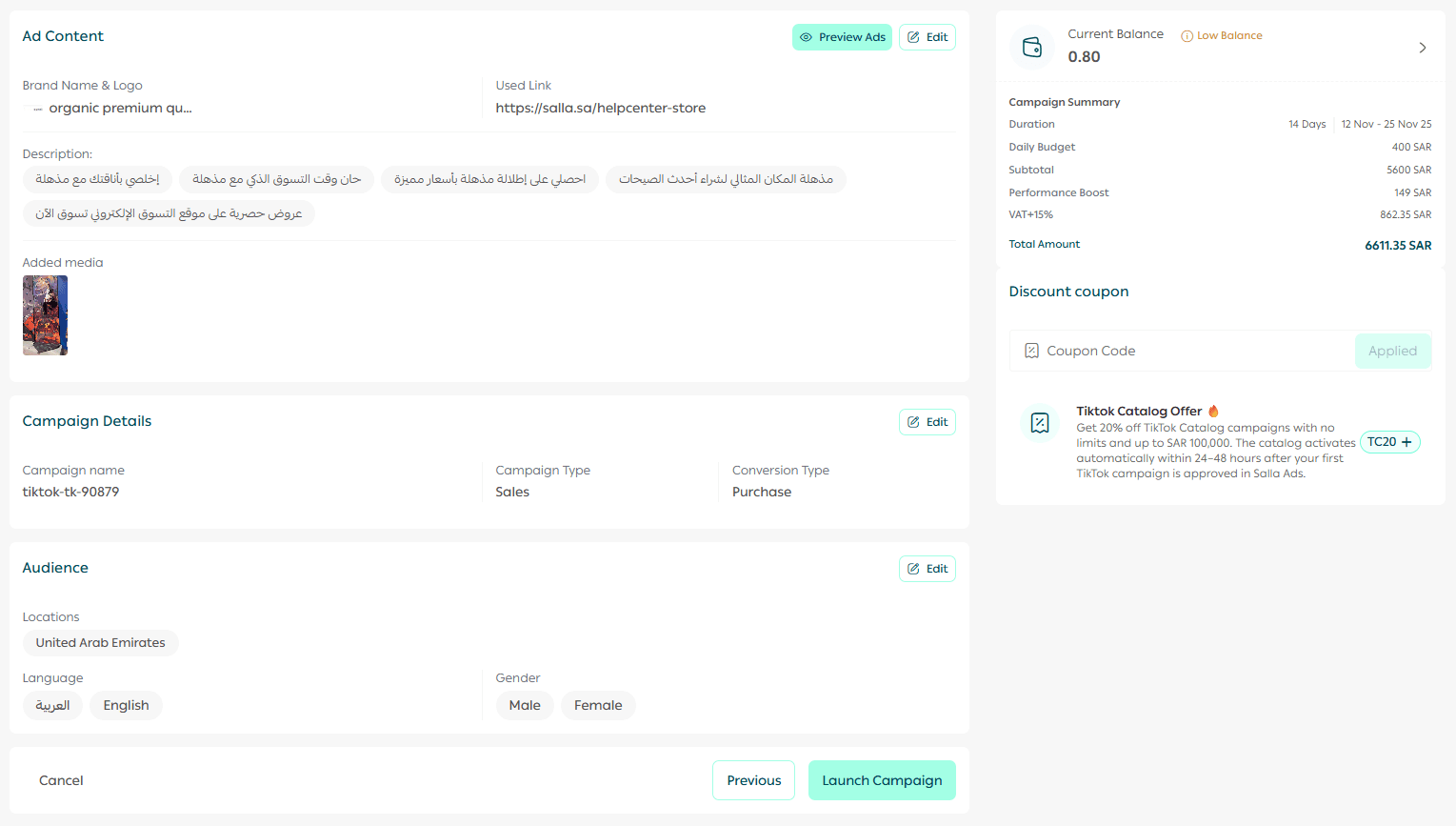Edit the Audience section
1456x826 pixels.
pyautogui.click(x=927, y=569)
